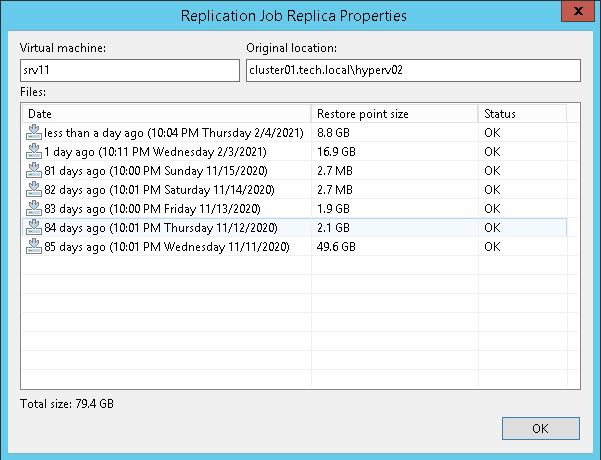Click the 'Virtual machine:' label
The width and height of the screenshot is (601, 460).
(x=63, y=48)
